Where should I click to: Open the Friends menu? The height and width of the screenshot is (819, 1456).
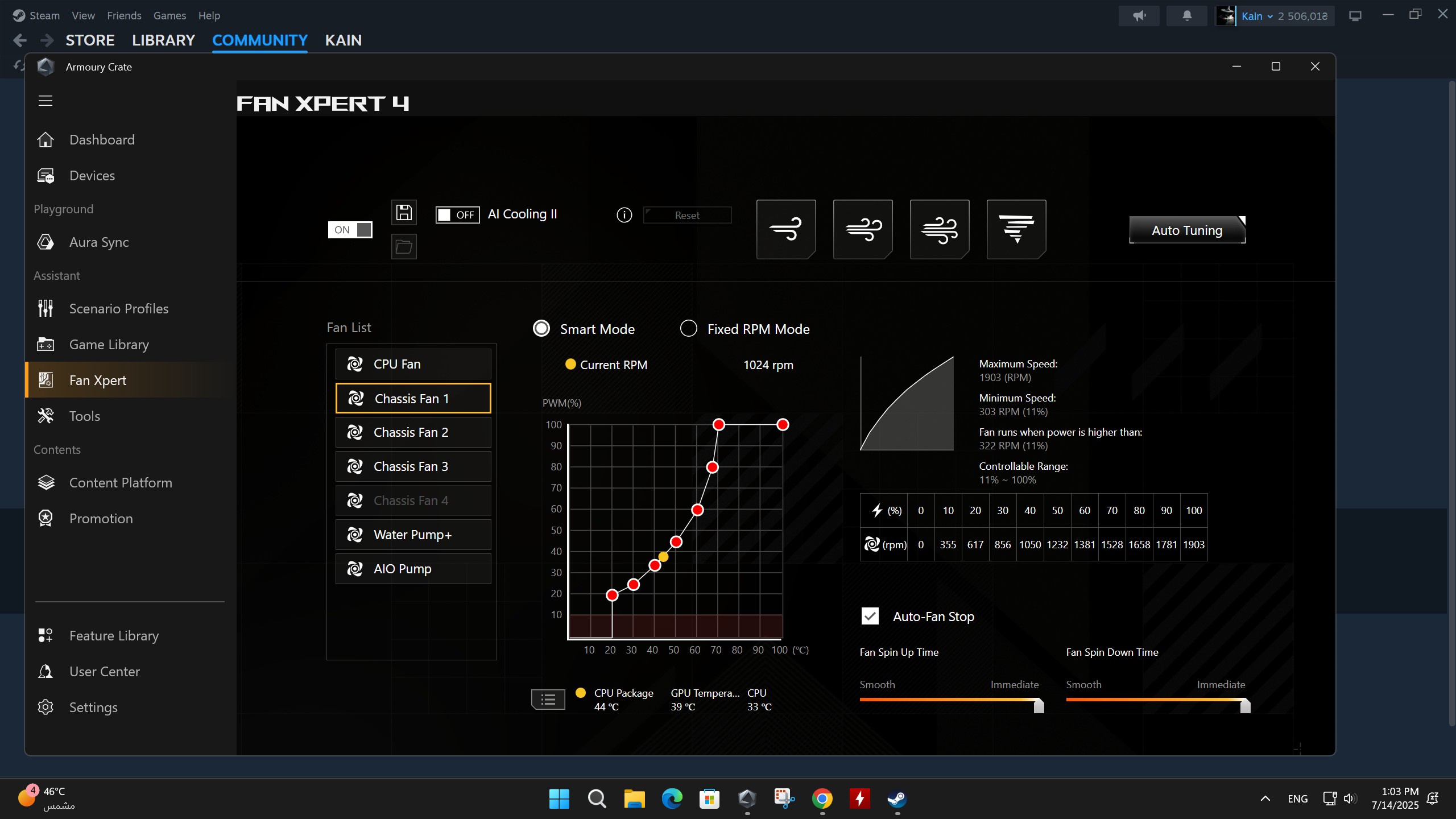coord(124,15)
